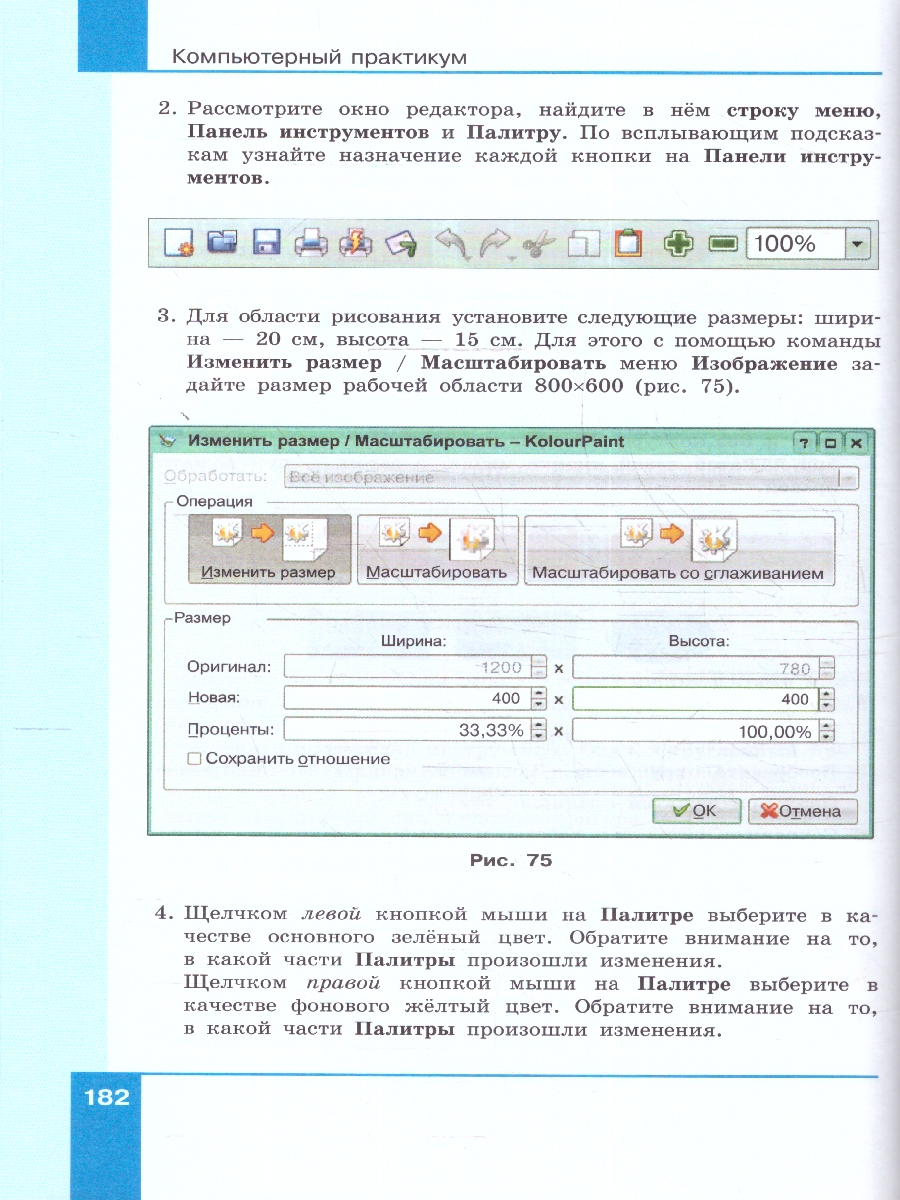Screen dimensions: 900x1200
Task: Click the Cut scissors icon
Action: (538, 244)
